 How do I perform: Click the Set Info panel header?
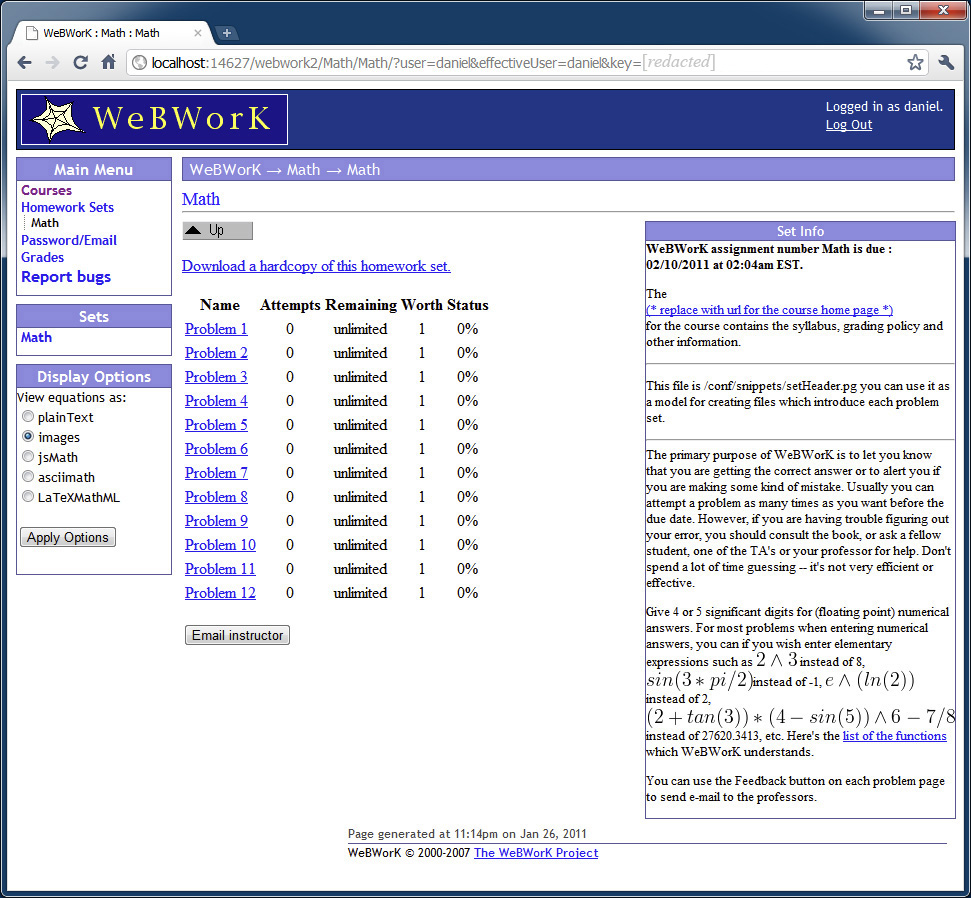click(x=800, y=231)
